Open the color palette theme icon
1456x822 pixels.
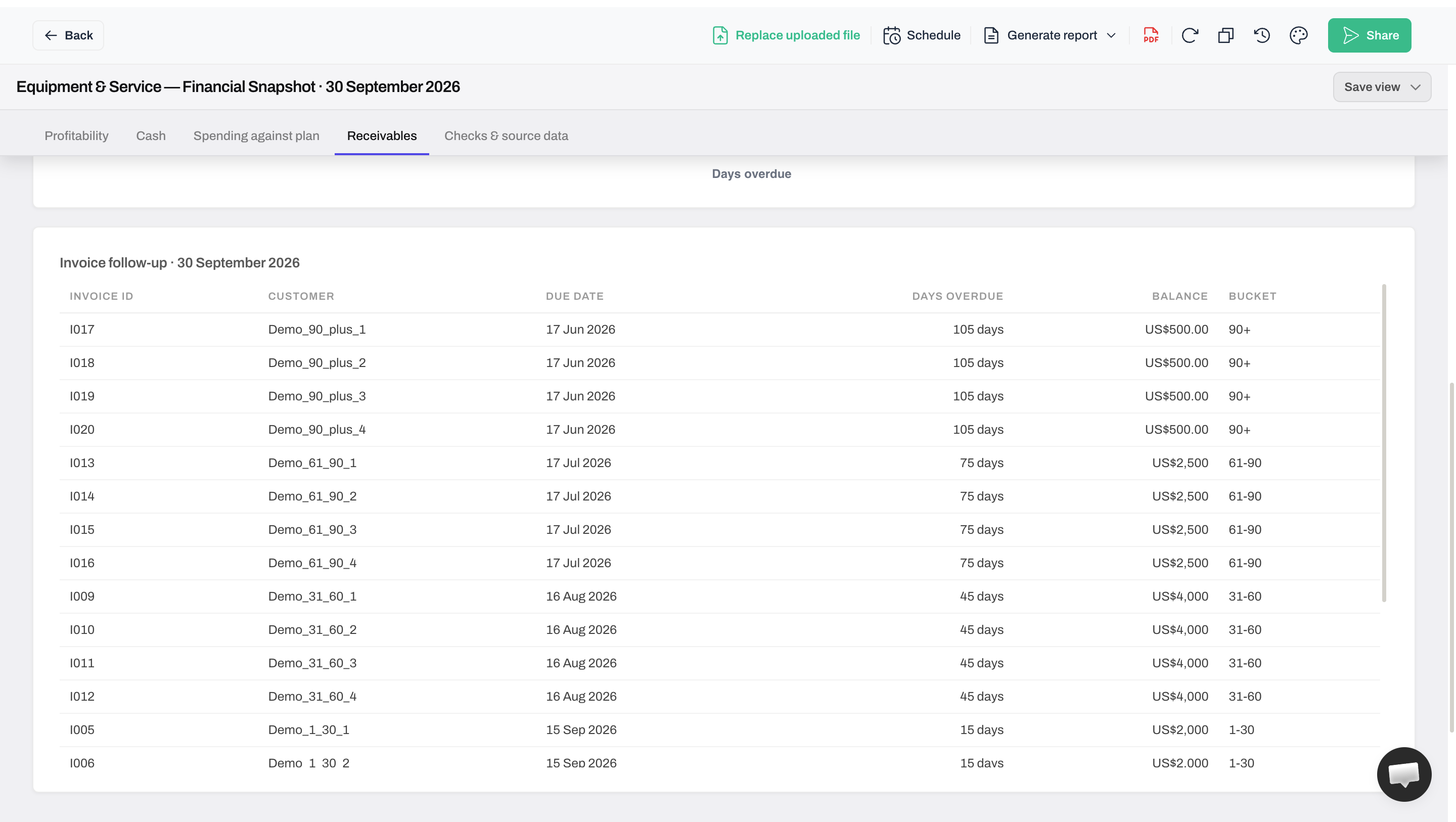(x=1298, y=35)
